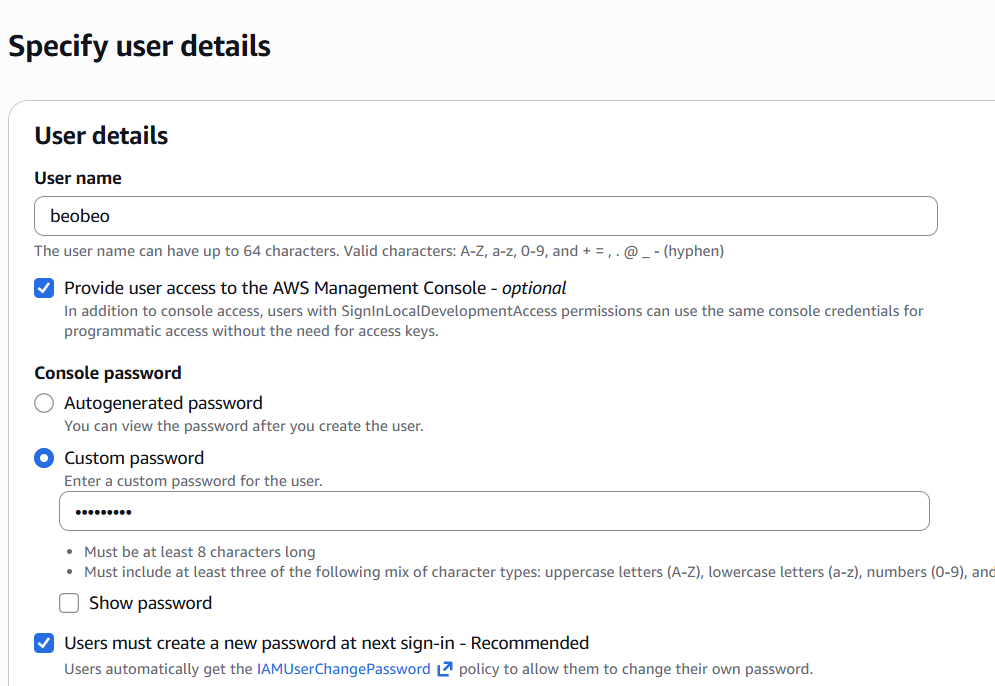The height and width of the screenshot is (686, 995).
Task: Select the Autogenerated password radio button
Action: [x=44, y=403]
